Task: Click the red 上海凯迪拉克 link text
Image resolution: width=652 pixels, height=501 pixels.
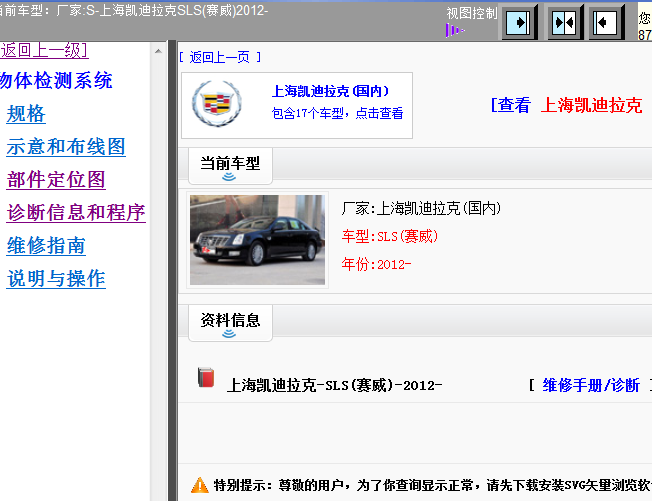Action: pyautogui.click(x=591, y=105)
